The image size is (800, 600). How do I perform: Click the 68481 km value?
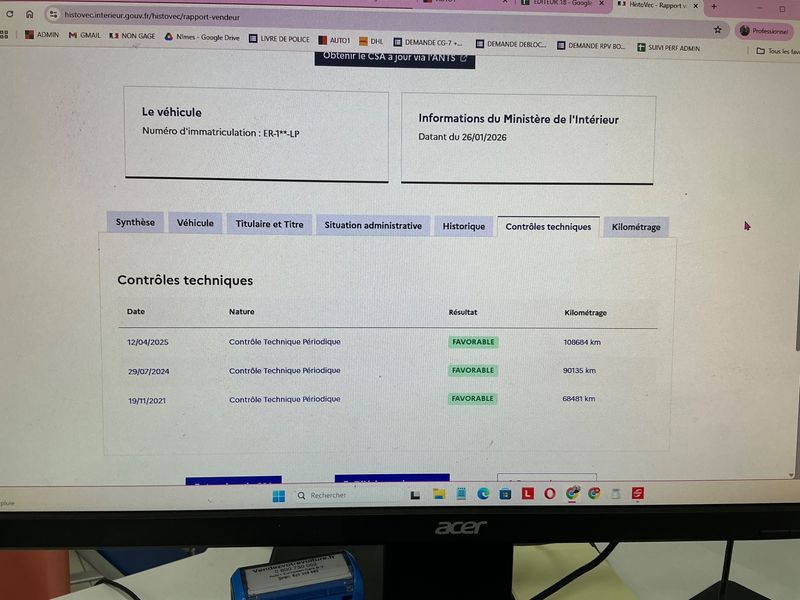click(579, 398)
